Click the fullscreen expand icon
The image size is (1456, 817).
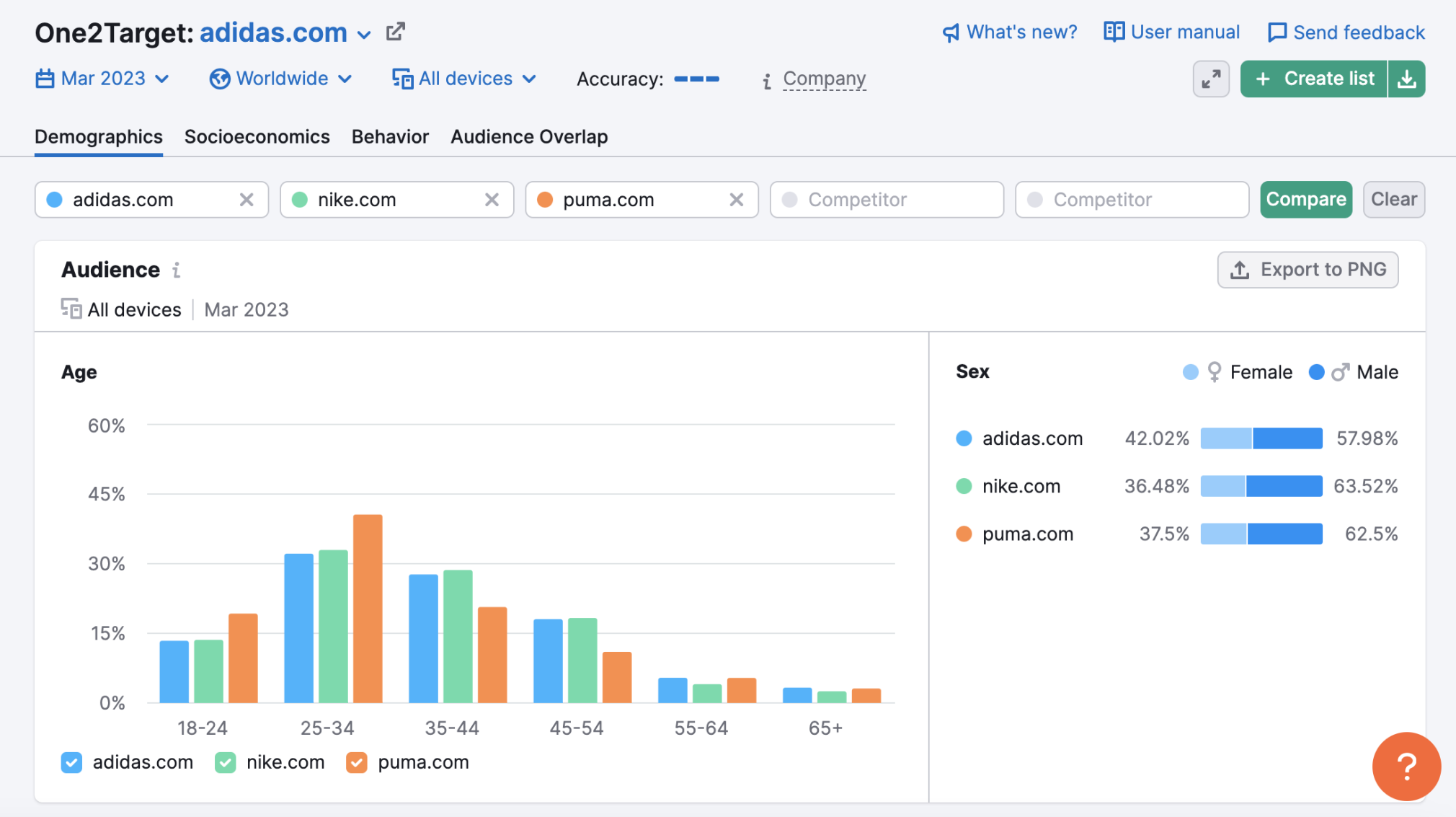[1210, 79]
